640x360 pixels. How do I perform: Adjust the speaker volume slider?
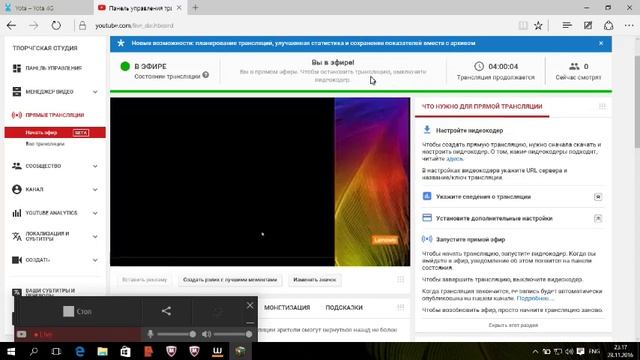tap(233, 334)
